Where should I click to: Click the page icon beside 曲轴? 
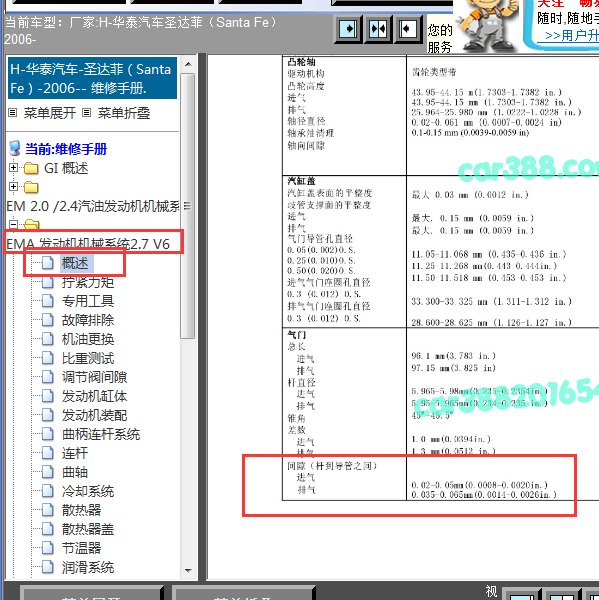pyautogui.click(x=47, y=472)
